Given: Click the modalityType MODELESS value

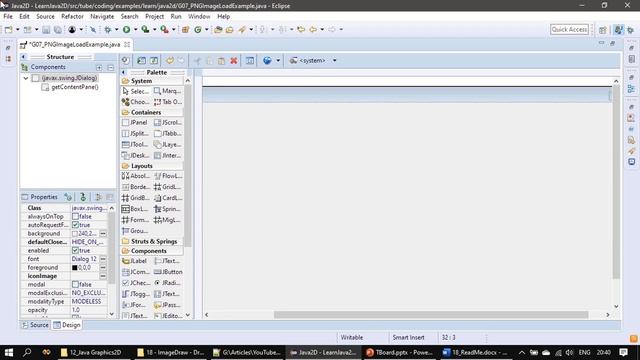Looking at the screenshot, I should pyautogui.click(x=86, y=301).
